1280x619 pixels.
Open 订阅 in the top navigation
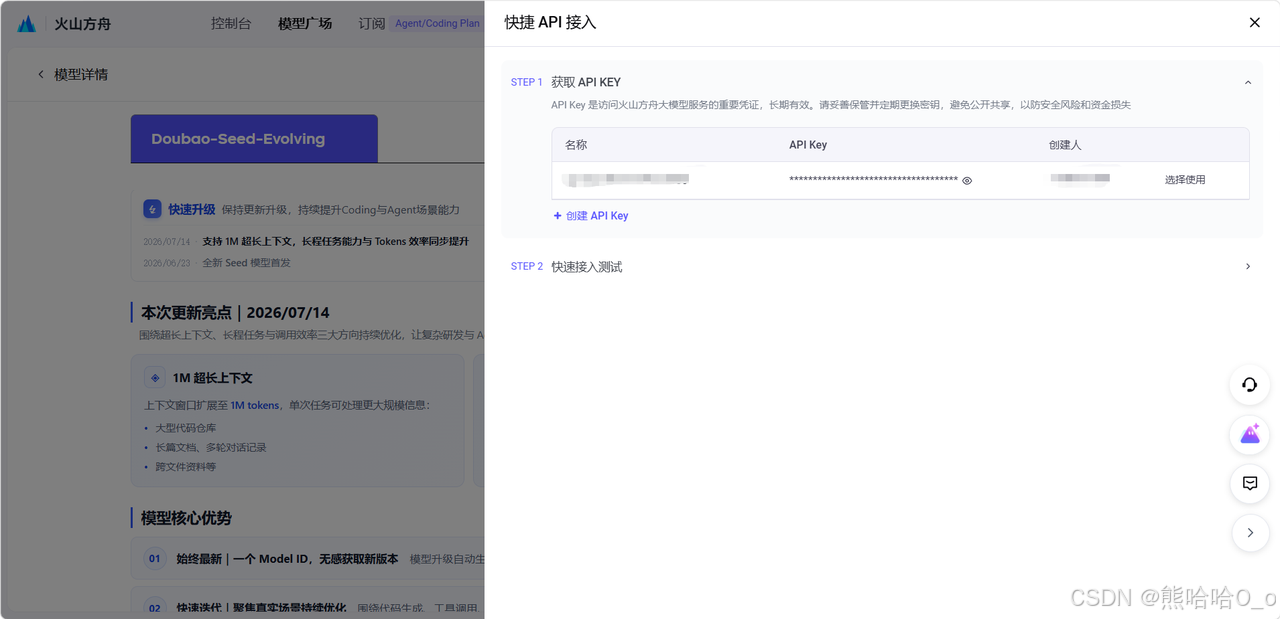coord(372,23)
